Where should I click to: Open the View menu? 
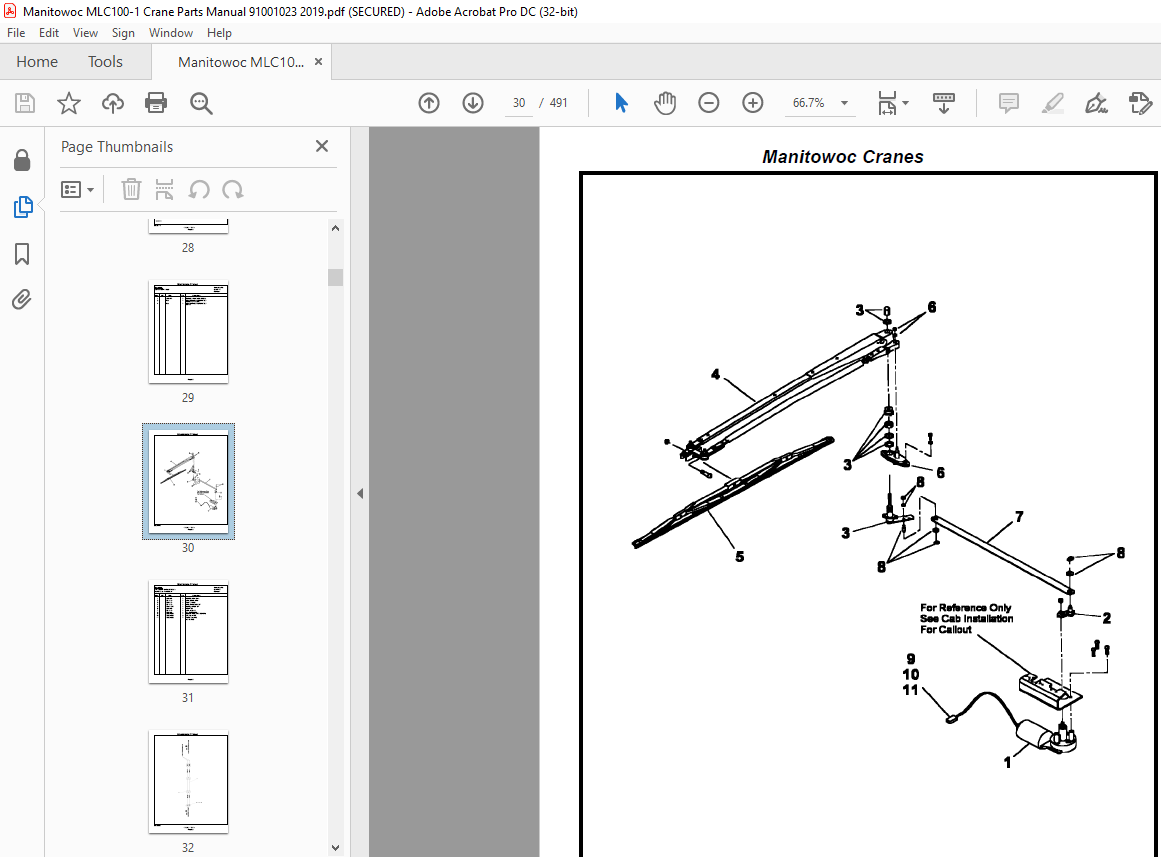pos(85,33)
